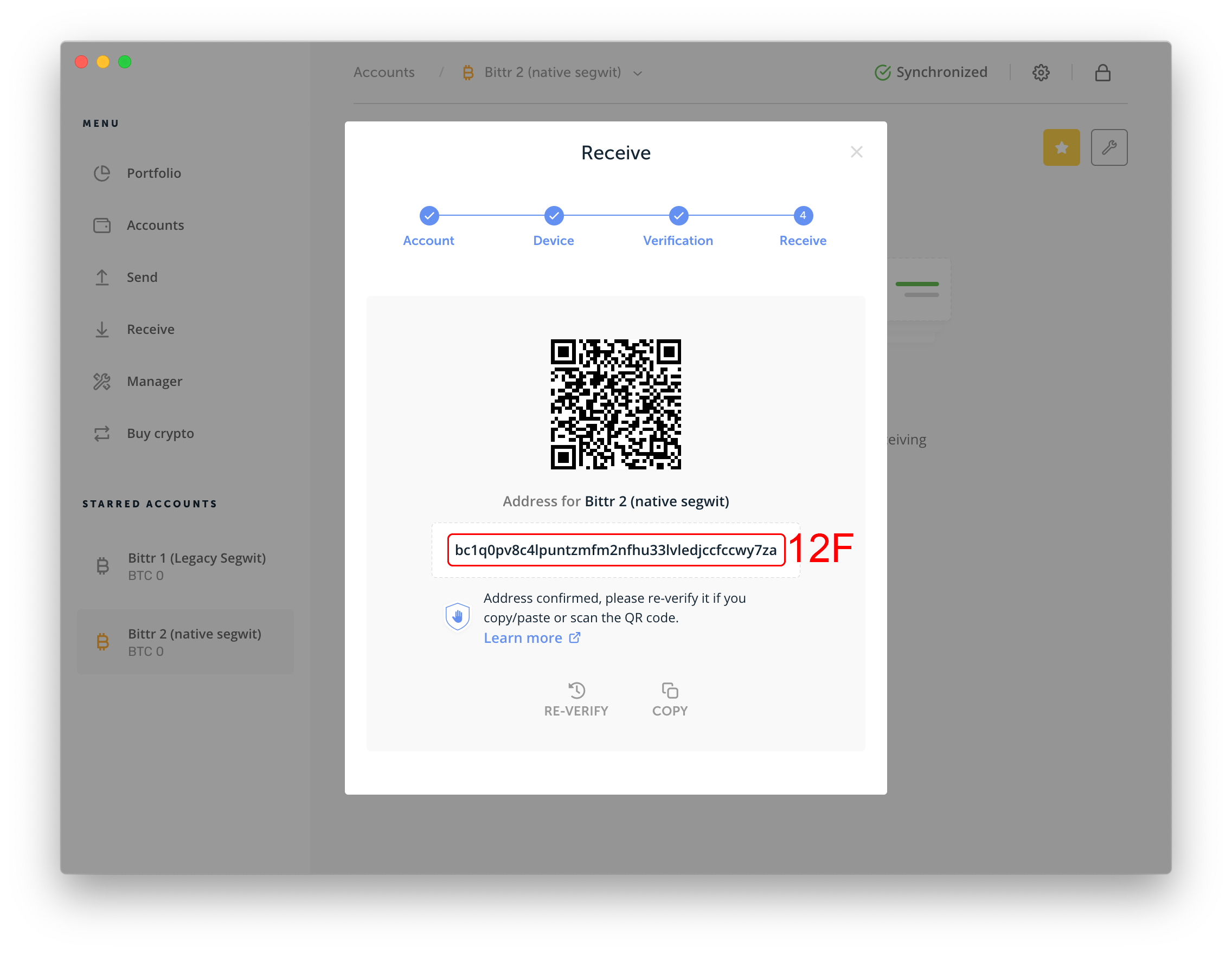
Task: Click the Synchronized status text
Action: click(941, 72)
